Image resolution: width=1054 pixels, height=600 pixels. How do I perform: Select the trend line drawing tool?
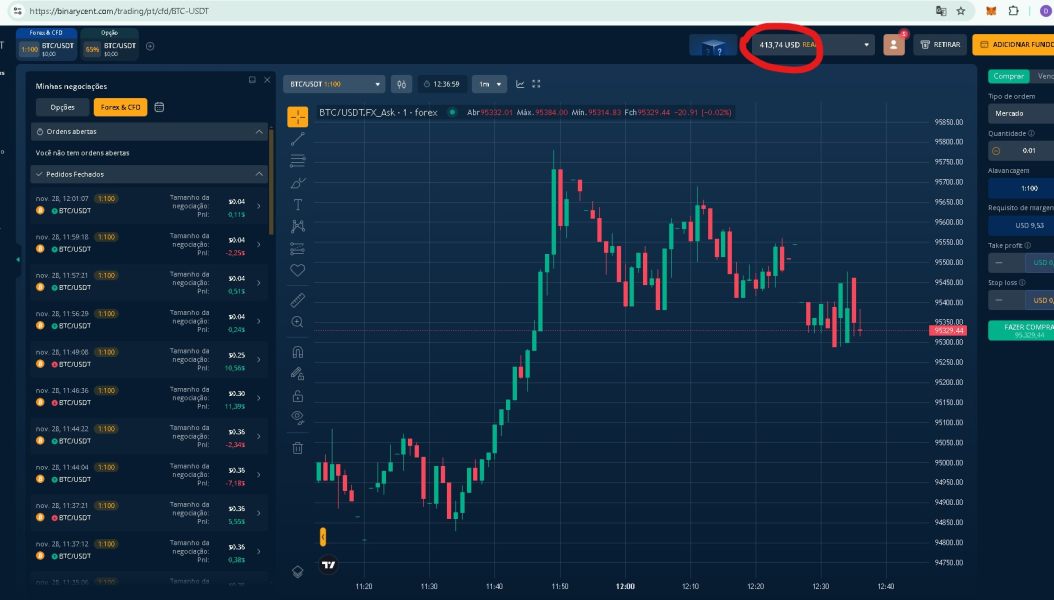tap(298, 139)
